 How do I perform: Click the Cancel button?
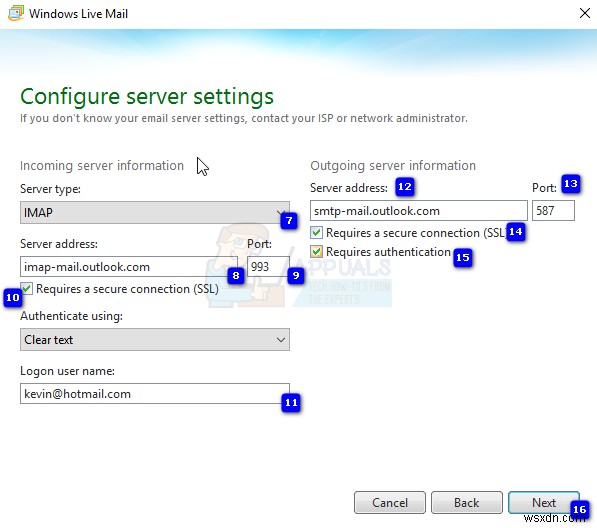390,502
